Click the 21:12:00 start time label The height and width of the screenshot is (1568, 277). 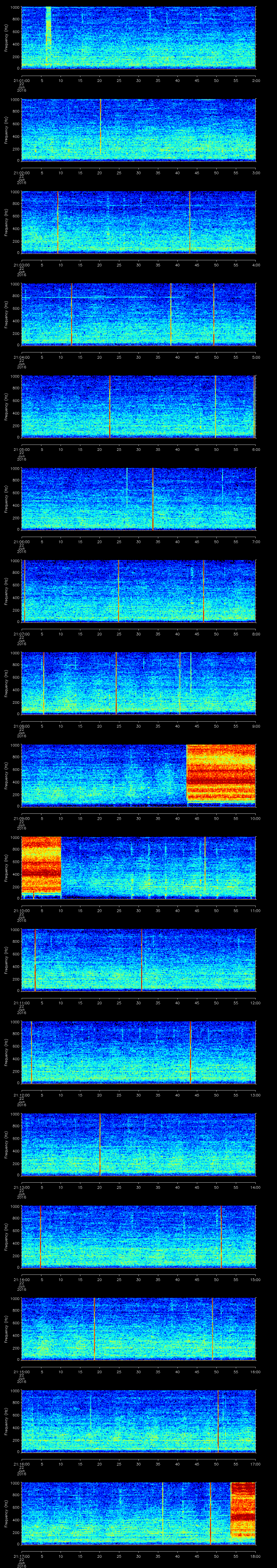[x=21, y=1095]
